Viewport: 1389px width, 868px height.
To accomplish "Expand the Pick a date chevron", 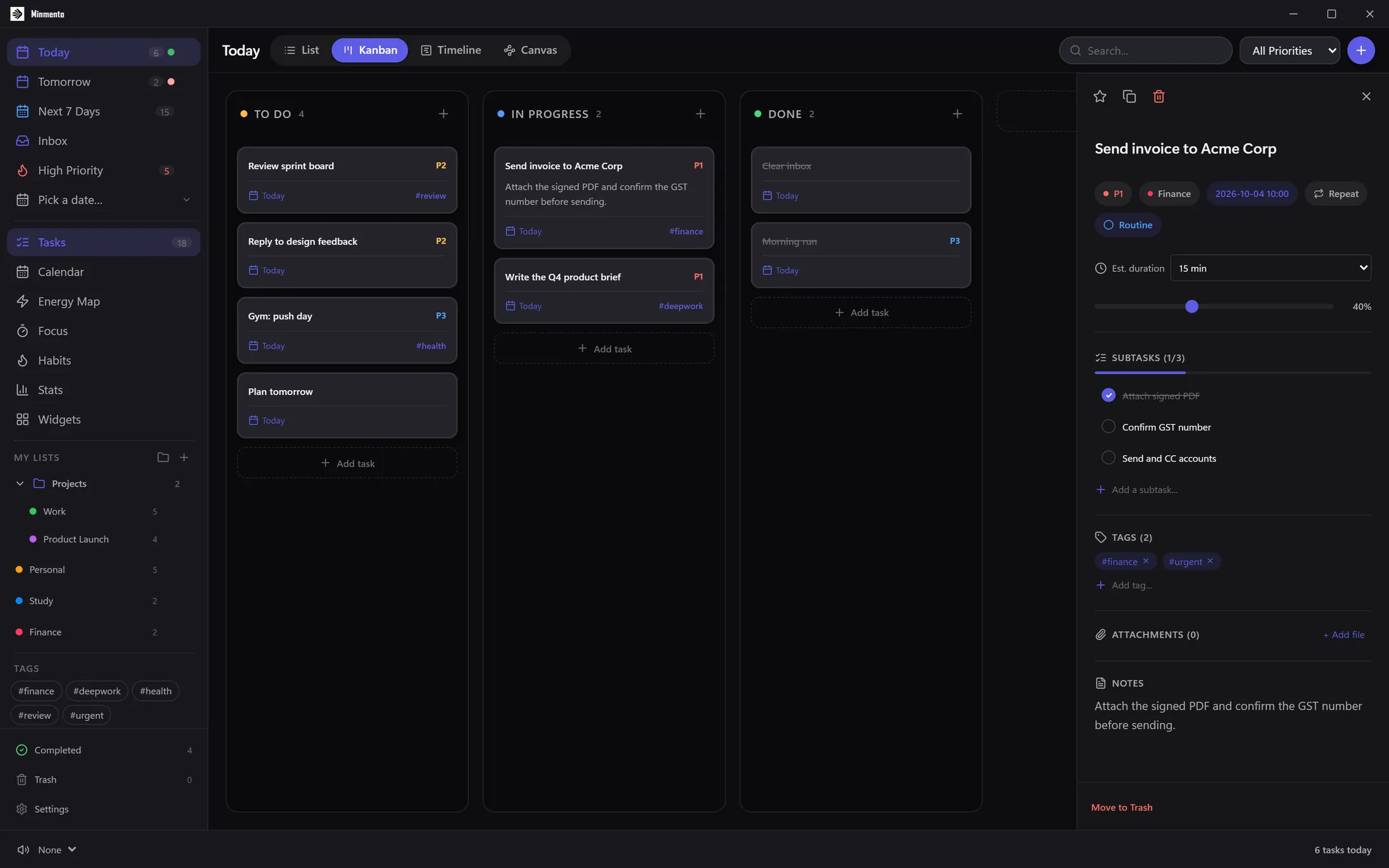I will [186, 200].
